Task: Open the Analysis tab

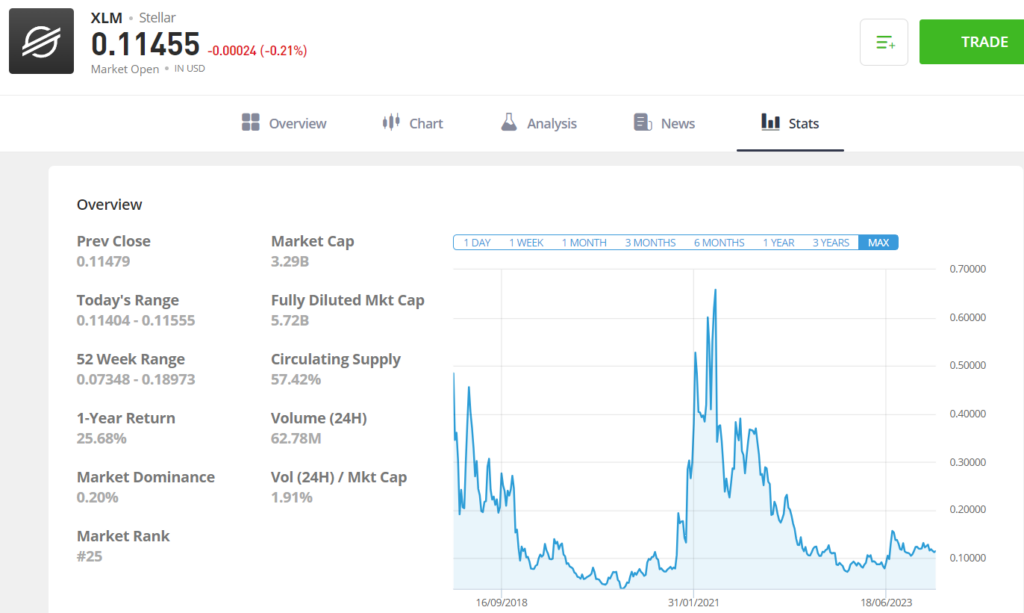Action: [x=538, y=123]
